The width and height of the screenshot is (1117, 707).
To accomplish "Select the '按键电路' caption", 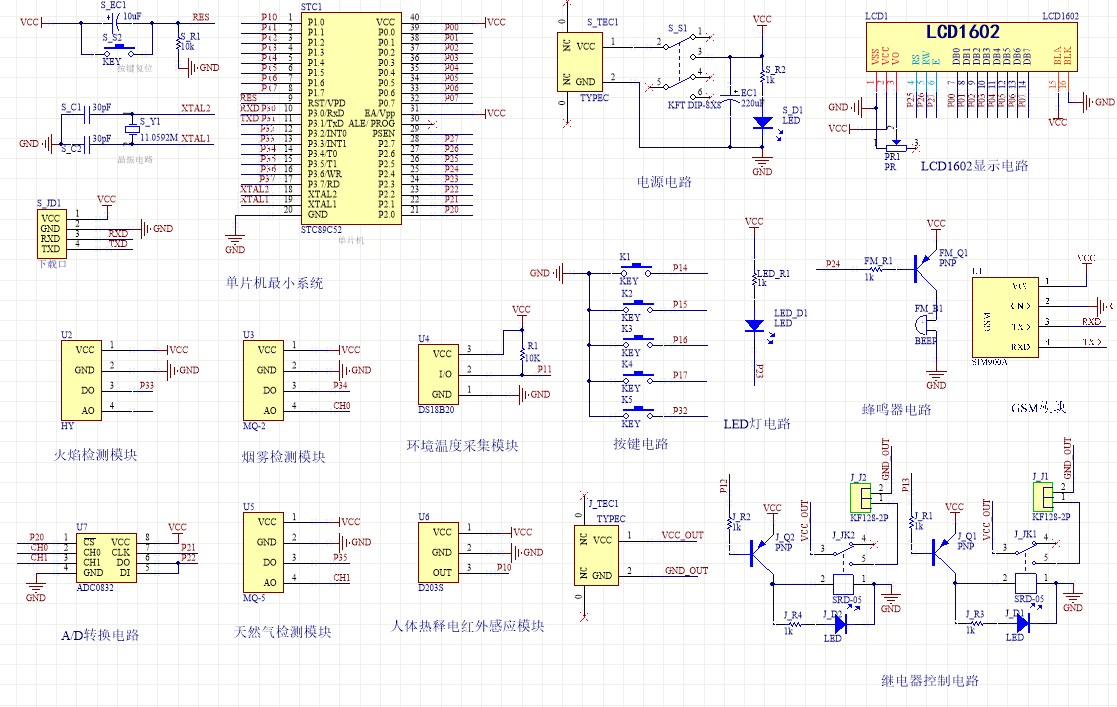I will 640,444.
